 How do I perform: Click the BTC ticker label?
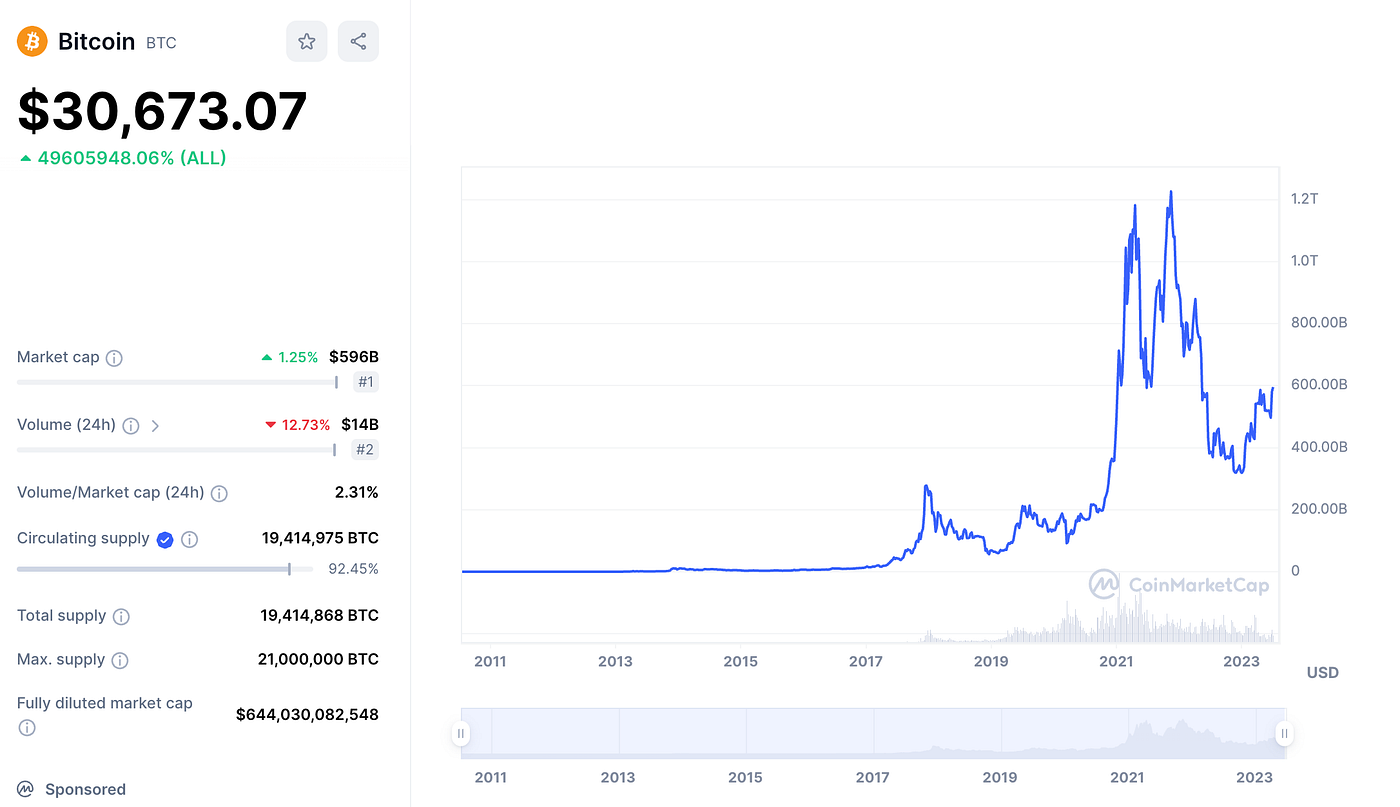[x=161, y=43]
